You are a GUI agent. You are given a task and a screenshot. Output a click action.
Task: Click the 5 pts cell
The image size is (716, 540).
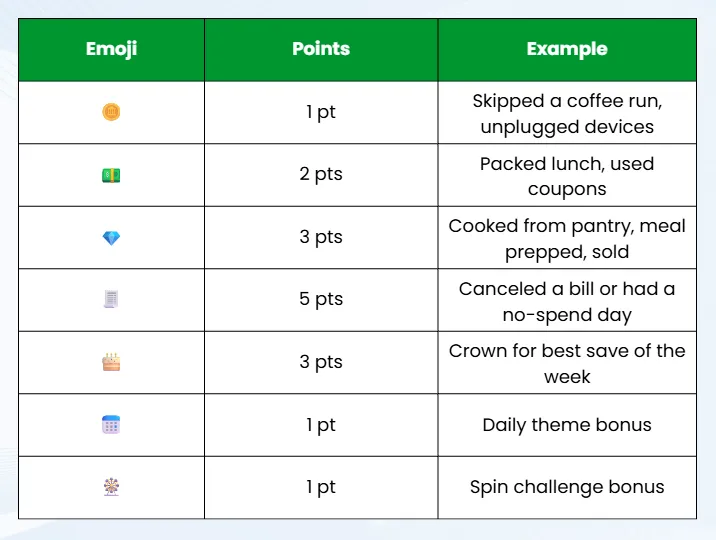[321, 300]
